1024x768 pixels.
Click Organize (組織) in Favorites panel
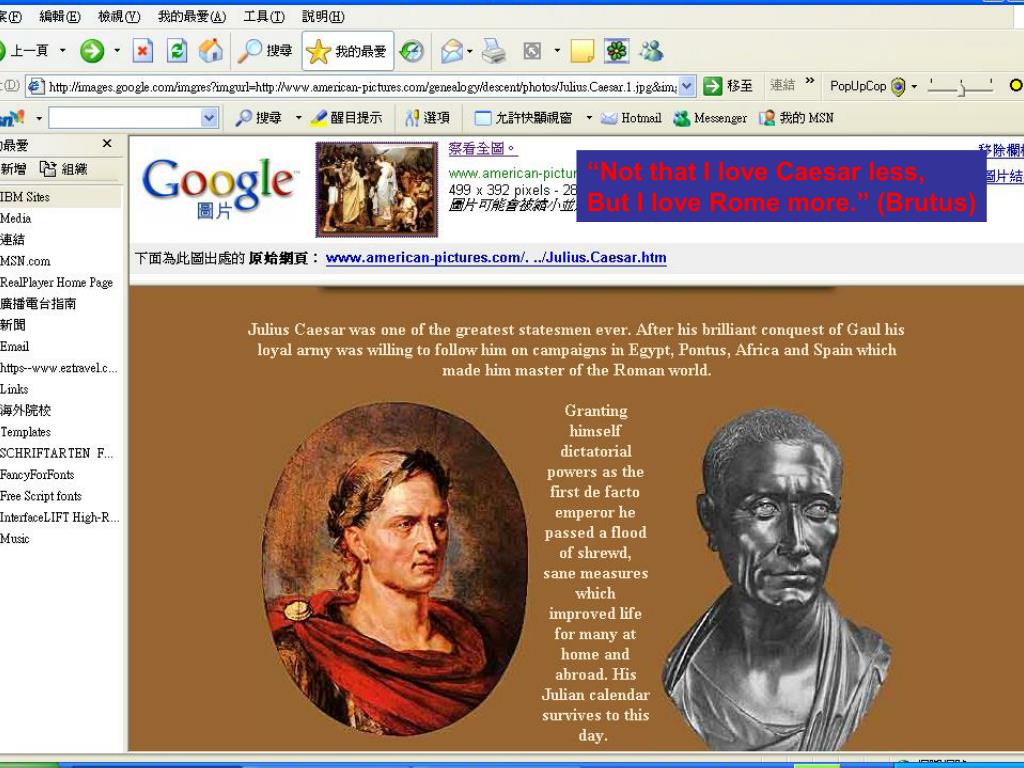tap(64, 169)
